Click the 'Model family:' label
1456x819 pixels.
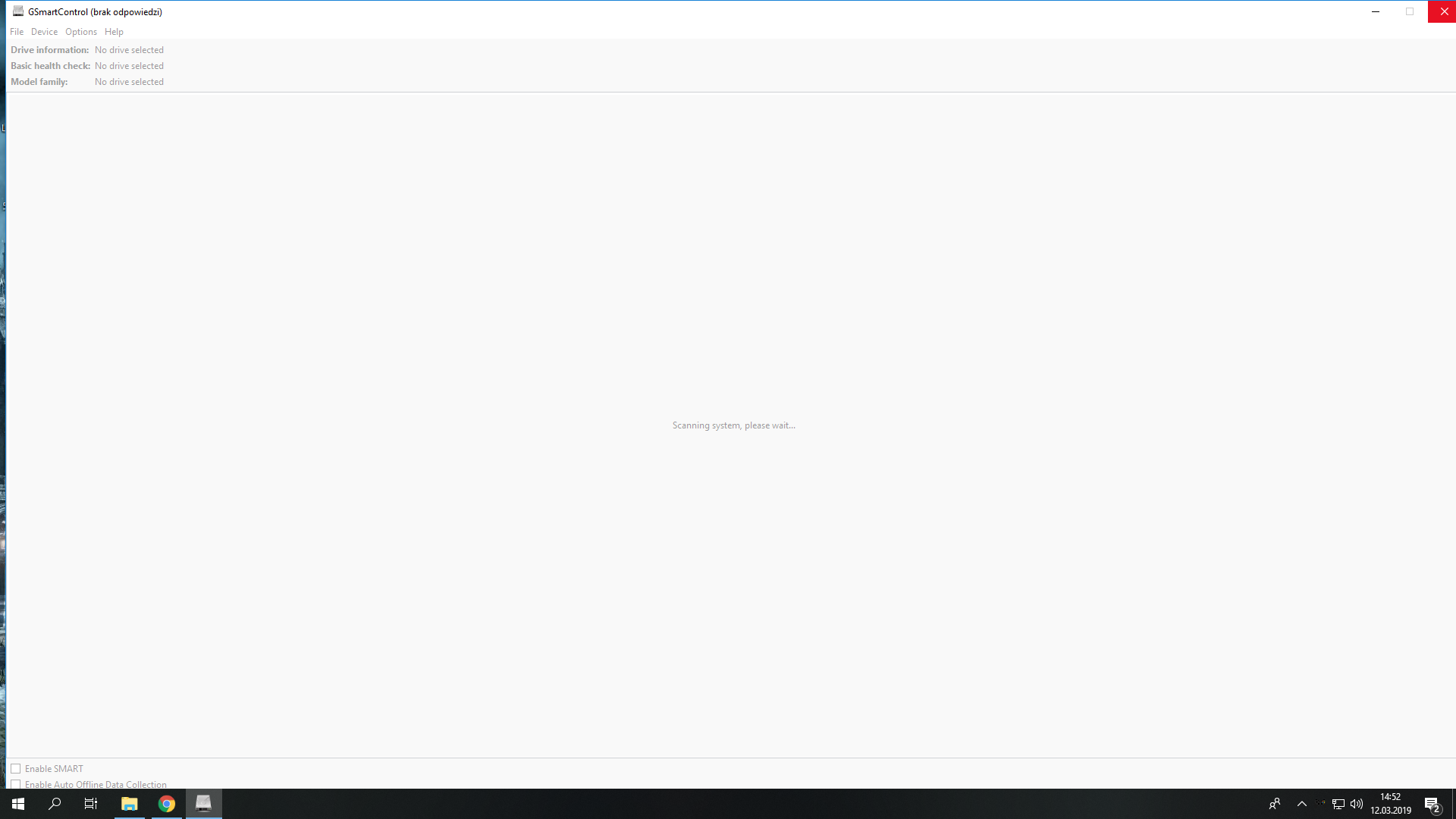(x=39, y=82)
